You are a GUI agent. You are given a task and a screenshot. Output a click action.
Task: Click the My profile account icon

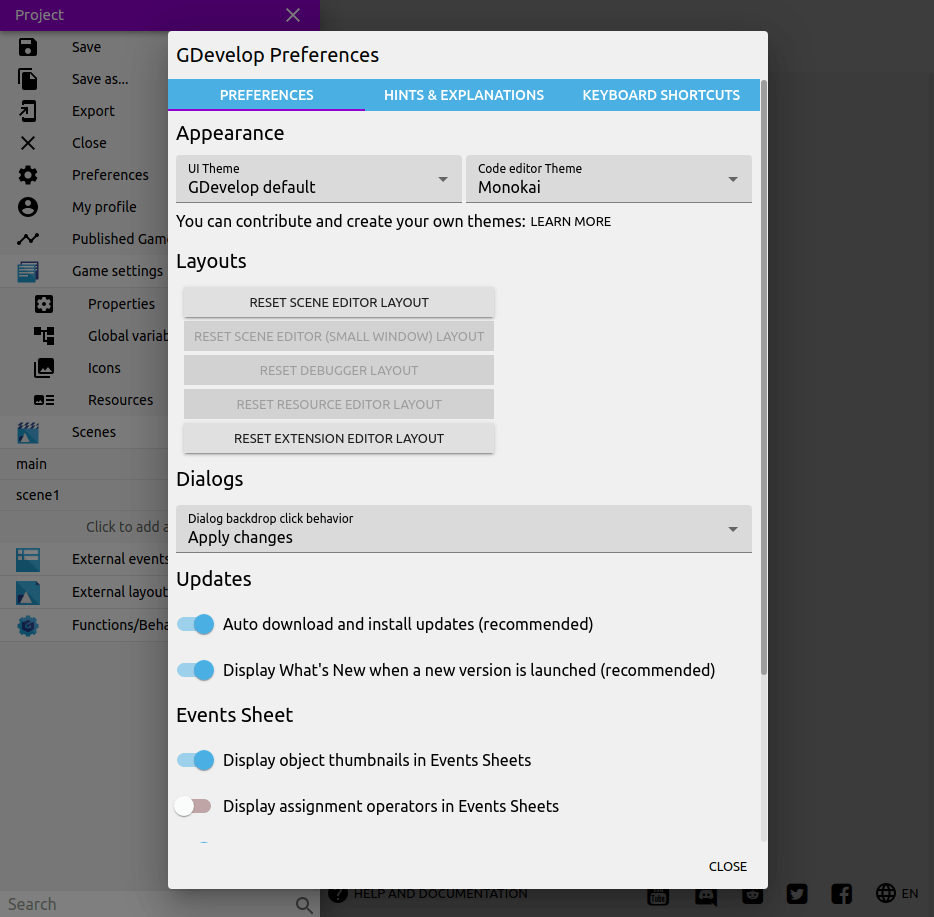point(28,207)
